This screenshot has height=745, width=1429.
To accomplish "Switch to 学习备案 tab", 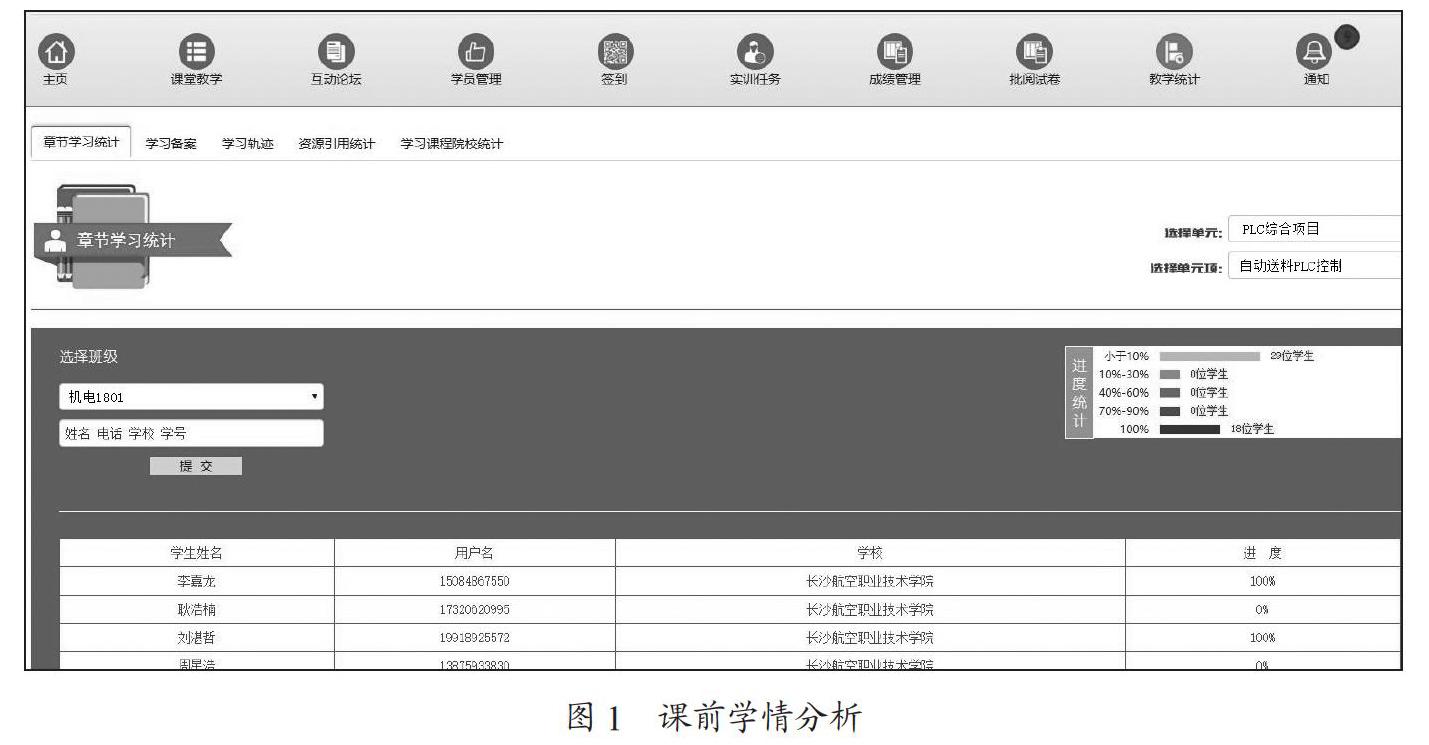I will point(171,143).
